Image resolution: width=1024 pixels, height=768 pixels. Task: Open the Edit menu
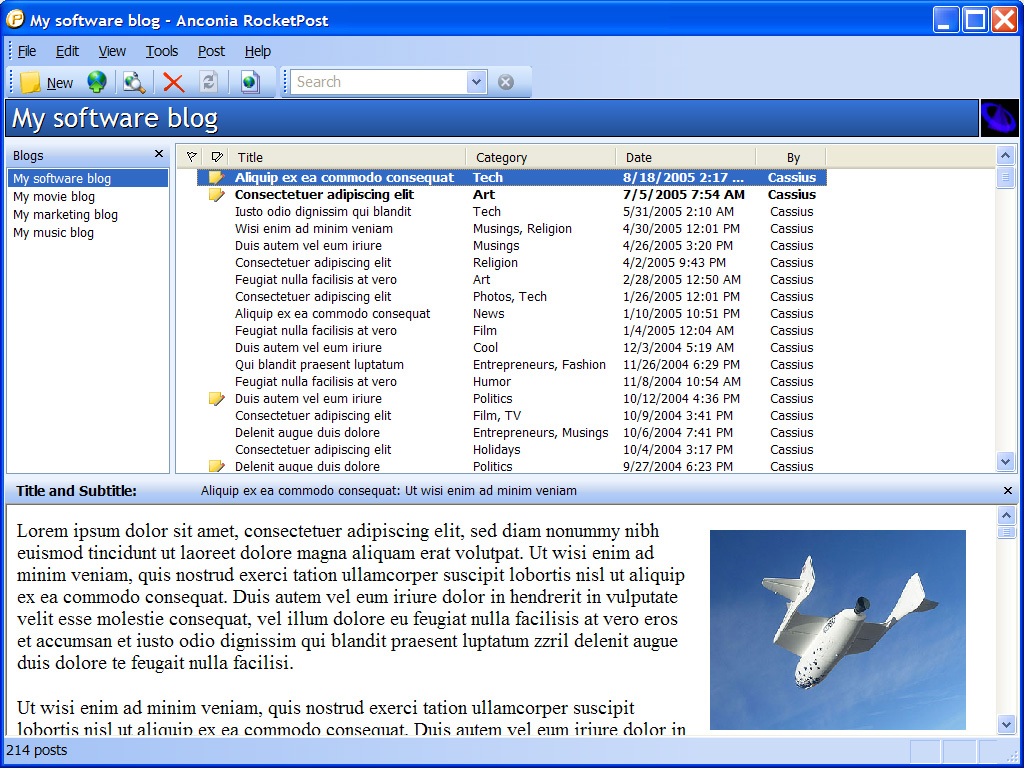(67, 51)
